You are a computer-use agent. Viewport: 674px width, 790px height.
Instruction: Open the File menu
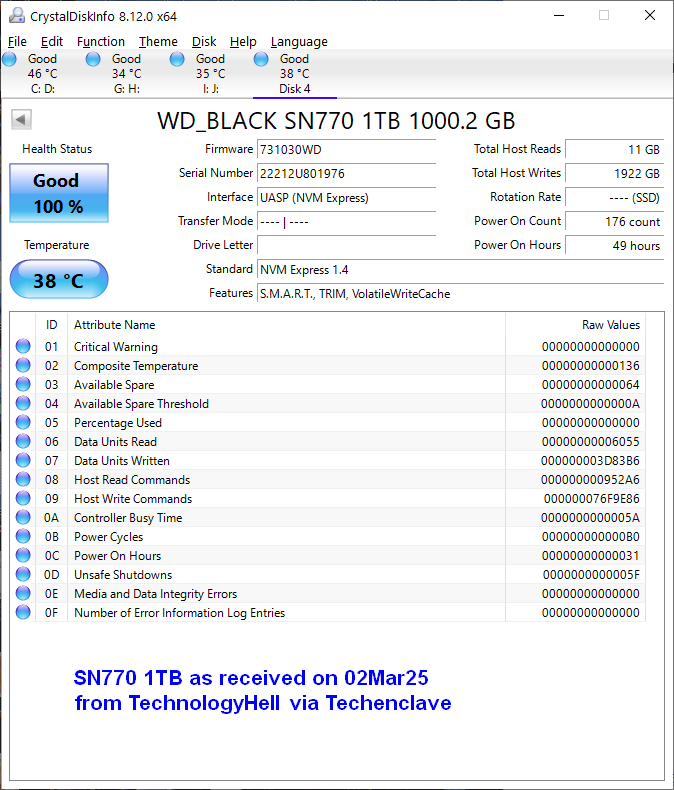[x=17, y=41]
